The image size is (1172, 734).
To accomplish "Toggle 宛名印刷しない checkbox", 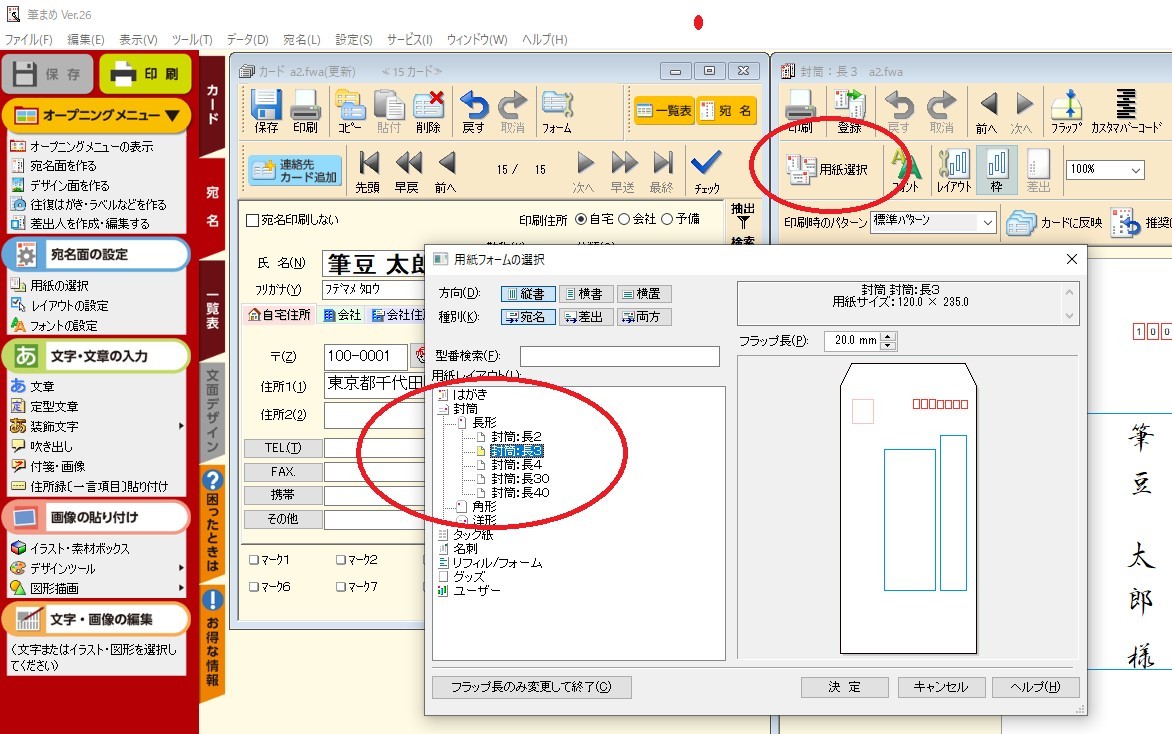I will coord(253,220).
